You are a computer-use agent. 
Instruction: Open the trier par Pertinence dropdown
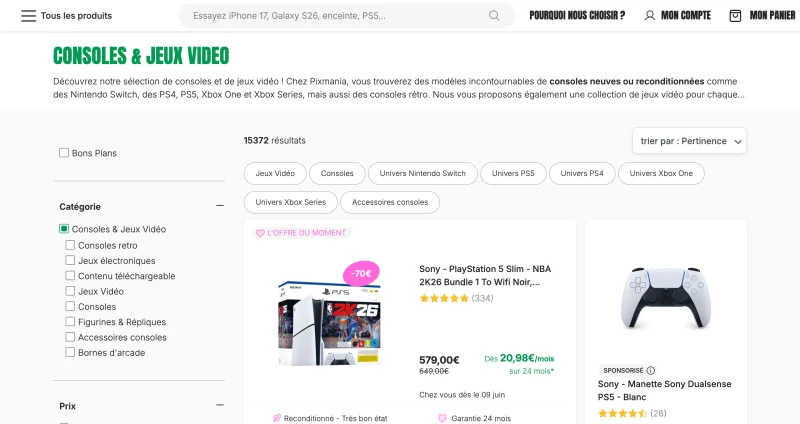[689, 141]
